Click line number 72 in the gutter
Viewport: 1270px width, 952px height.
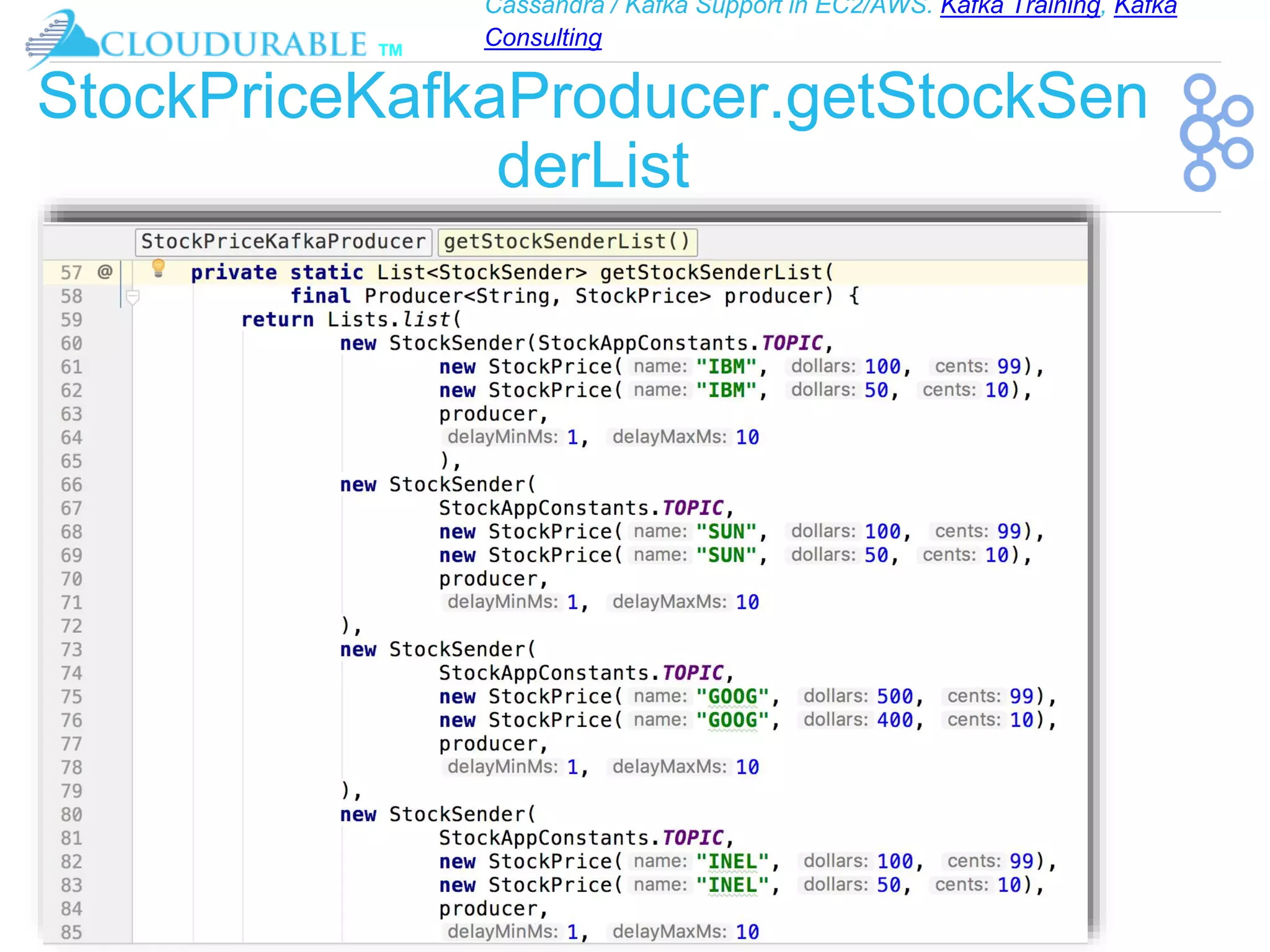click(x=71, y=626)
